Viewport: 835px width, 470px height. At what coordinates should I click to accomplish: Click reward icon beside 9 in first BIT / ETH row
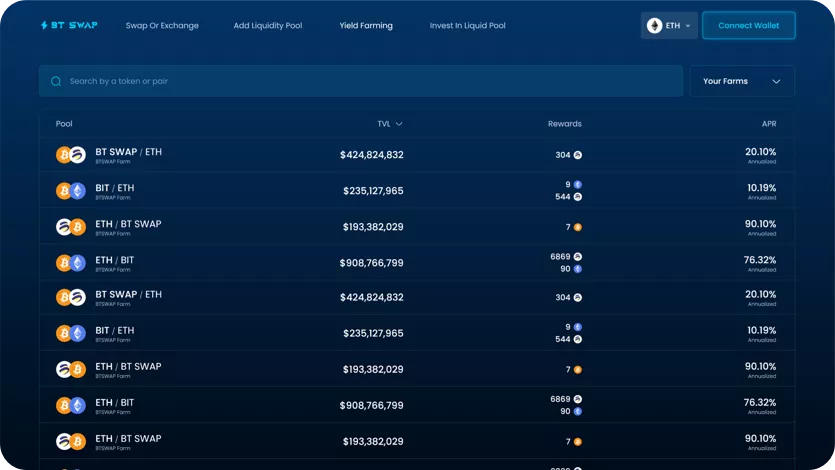[x=578, y=185]
